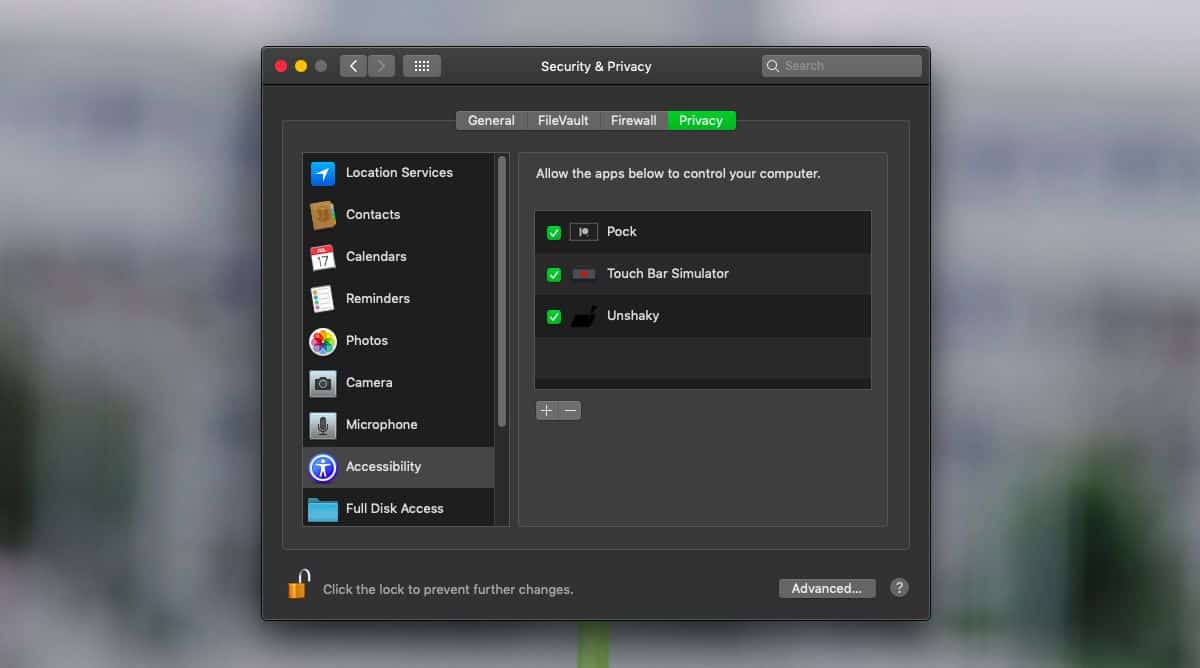The height and width of the screenshot is (668, 1200).
Task: Select the Reminders list icon
Action: [x=322, y=299]
